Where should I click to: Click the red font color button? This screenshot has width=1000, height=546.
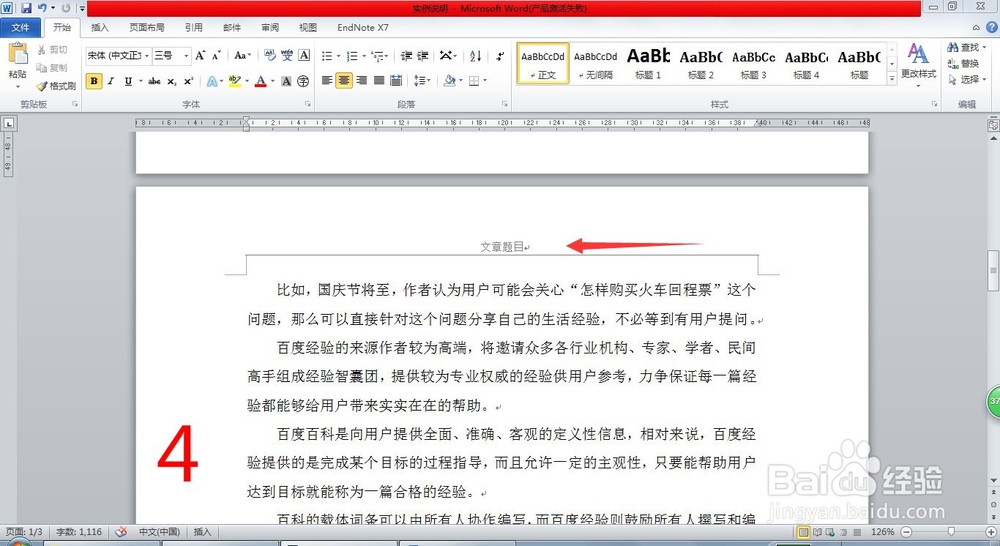pyautogui.click(x=260, y=81)
